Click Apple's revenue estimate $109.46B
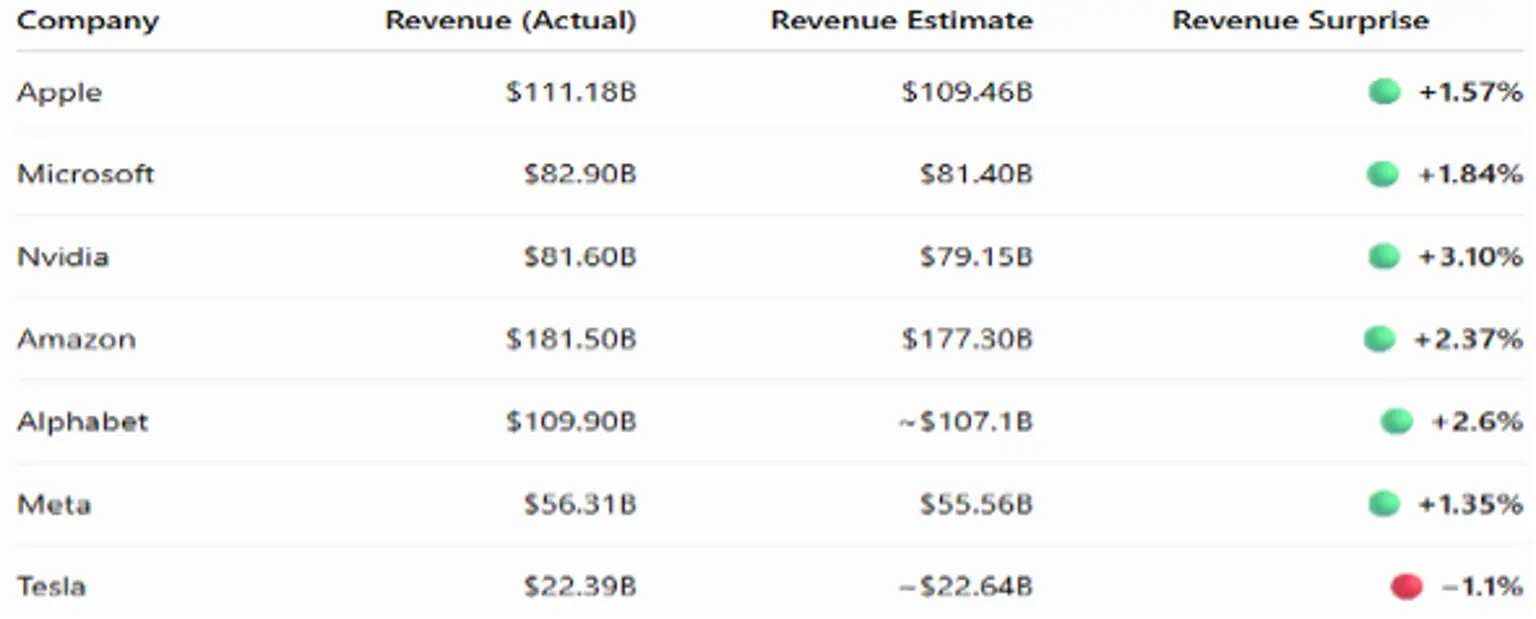1536x619 pixels. pyautogui.click(x=967, y=93)
